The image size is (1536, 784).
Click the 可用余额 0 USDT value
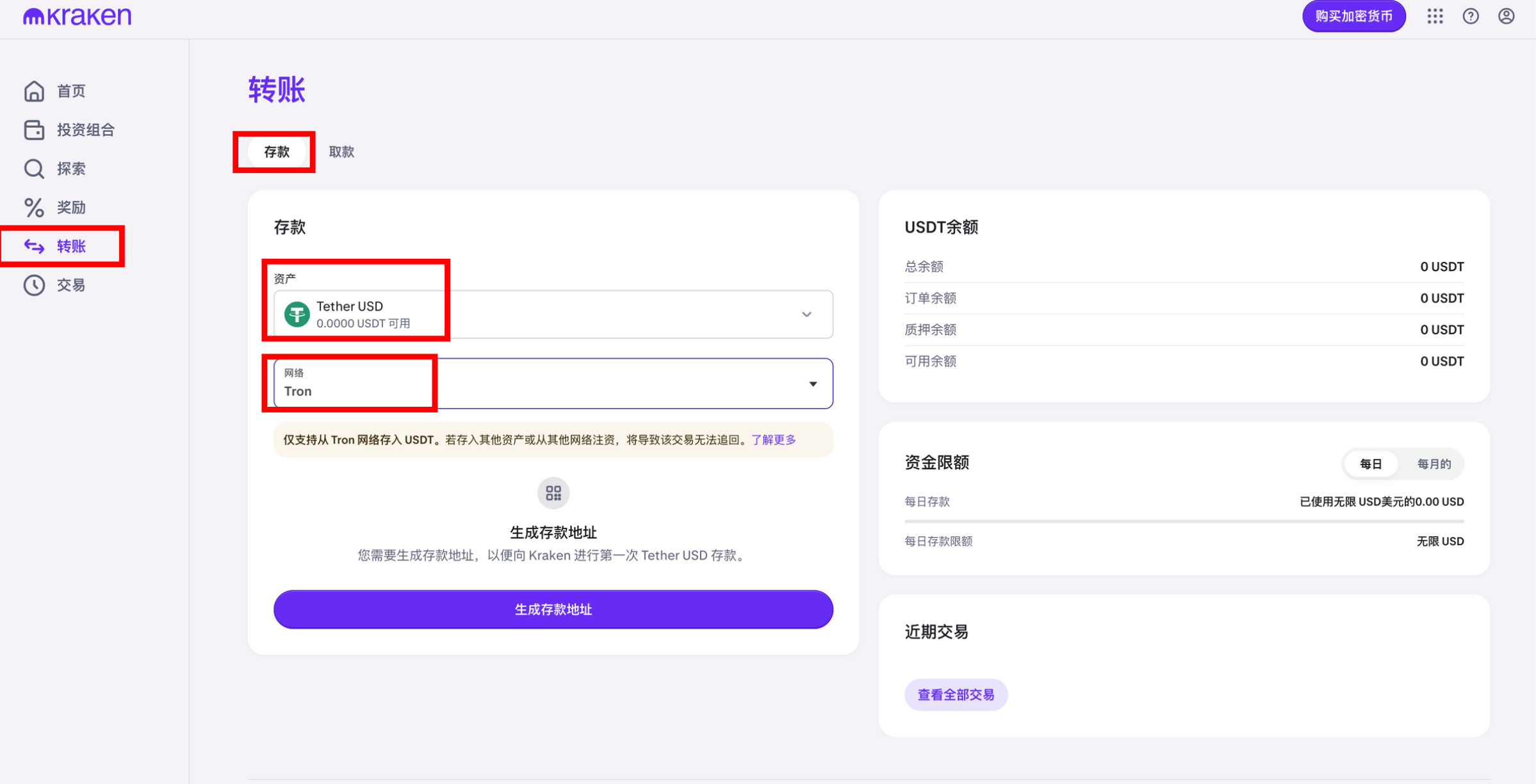click(1441, 361)
